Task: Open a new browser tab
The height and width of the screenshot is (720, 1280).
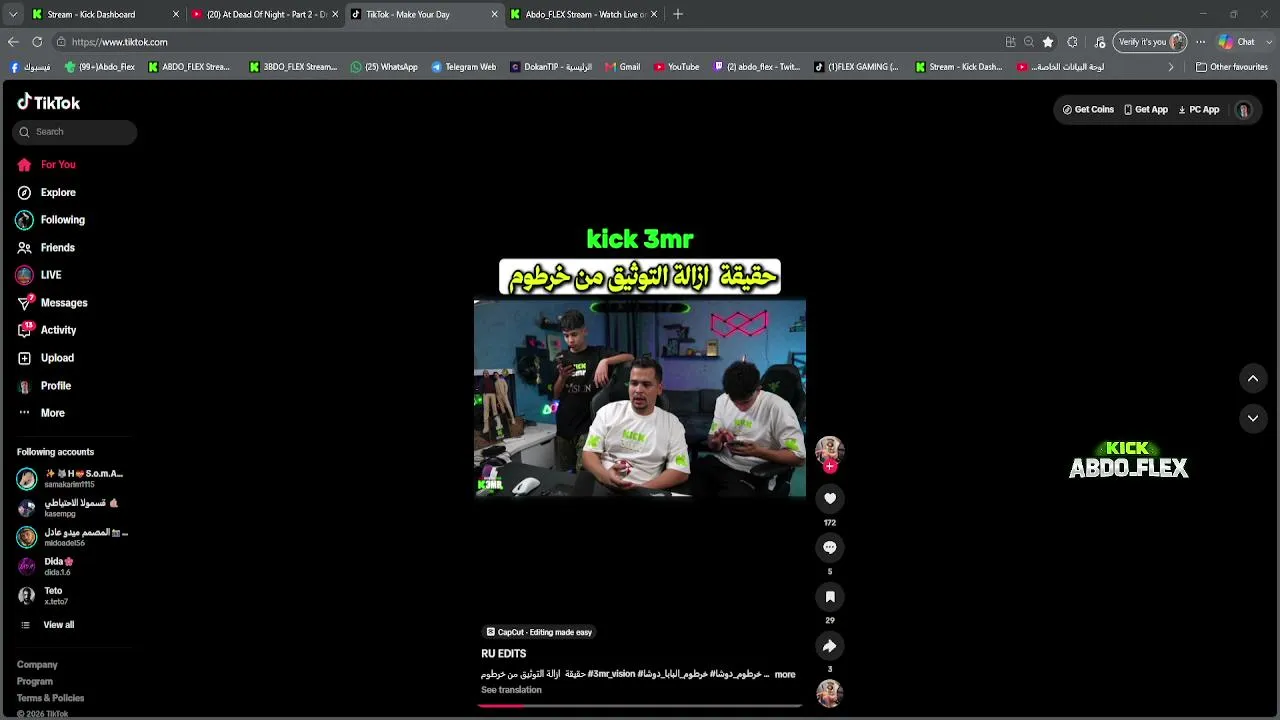Action: coord(678,14)
